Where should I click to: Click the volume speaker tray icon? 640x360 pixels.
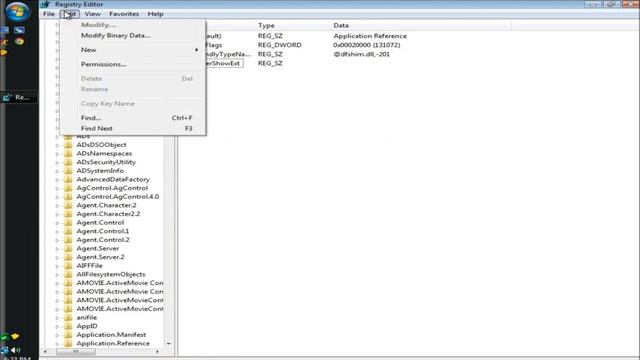pyautogui.click(x=16, y=350)
